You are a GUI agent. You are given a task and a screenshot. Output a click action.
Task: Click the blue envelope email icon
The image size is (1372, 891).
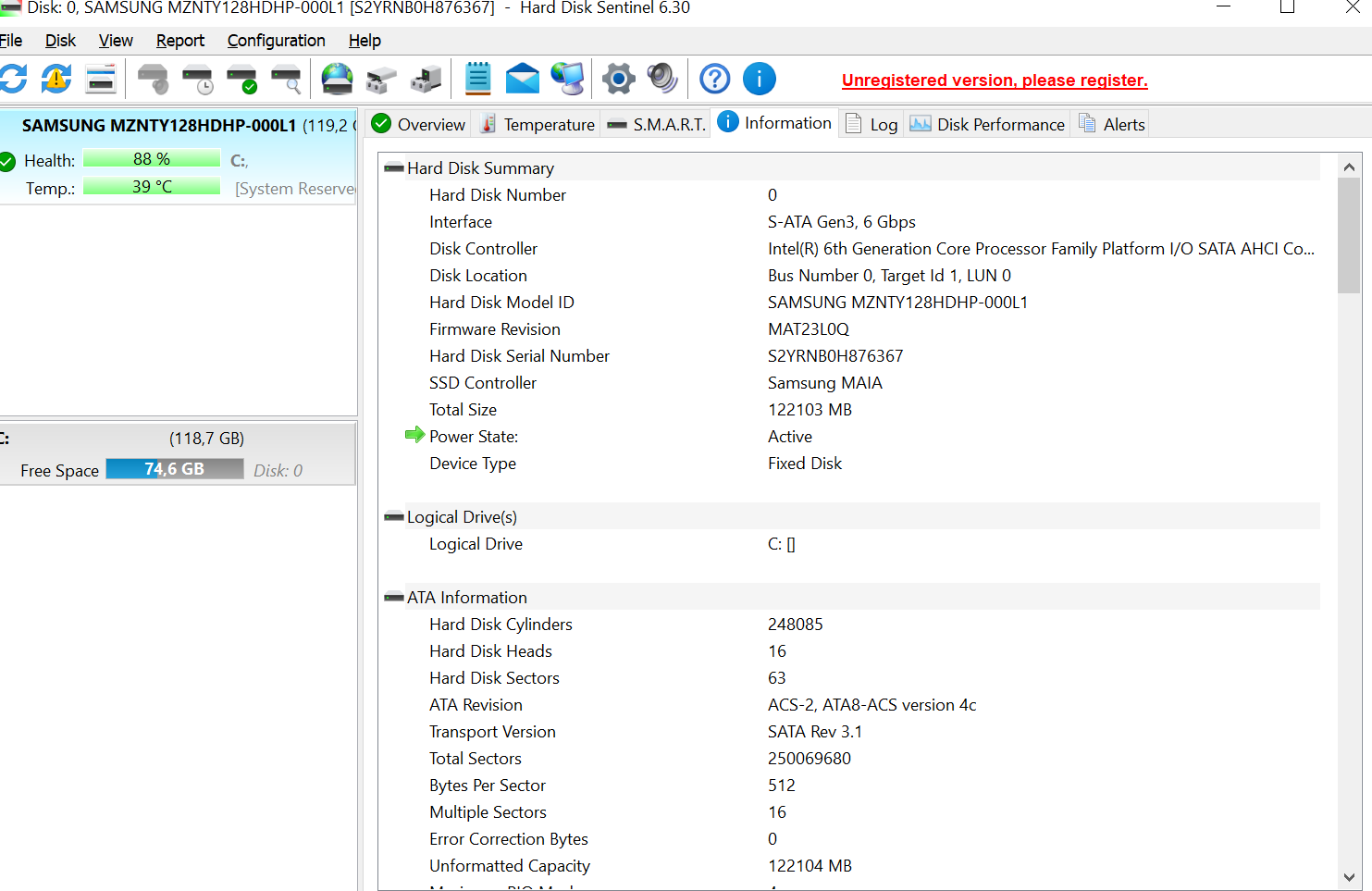click(x=523, y=80)
